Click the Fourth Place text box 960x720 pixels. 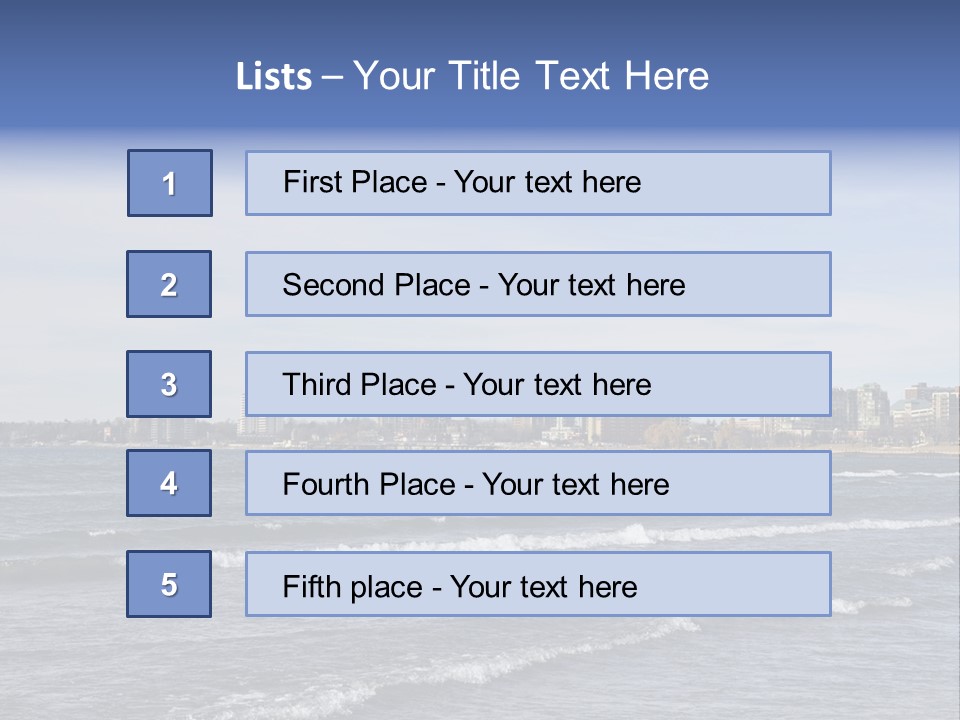coord(538,483)
